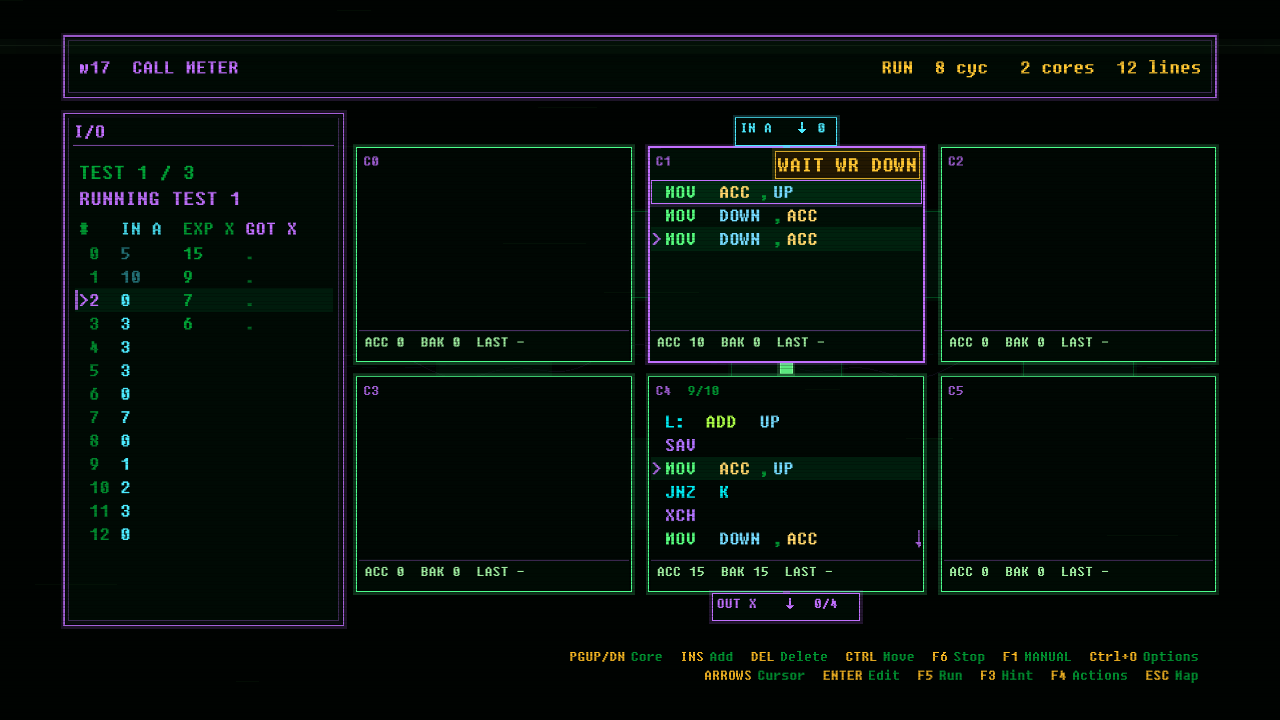Select C4 line L: ADD UP
The image size is (1280, 720).
tap(786, 422)
